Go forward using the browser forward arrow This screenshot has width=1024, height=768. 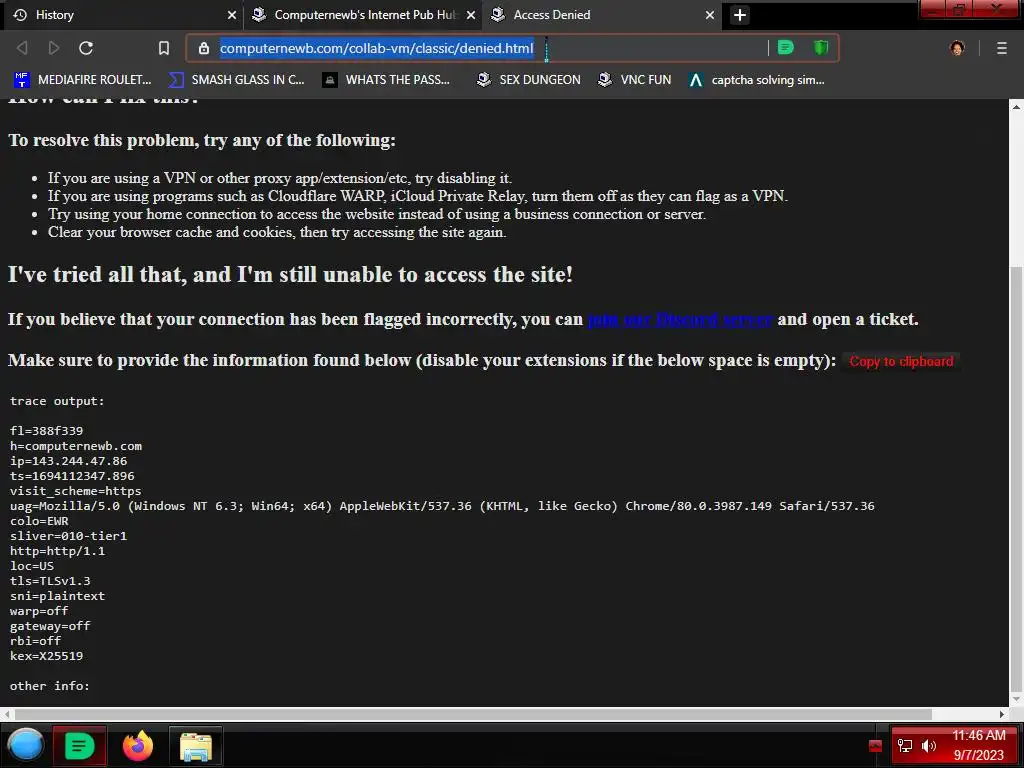[x=54, y=48]
